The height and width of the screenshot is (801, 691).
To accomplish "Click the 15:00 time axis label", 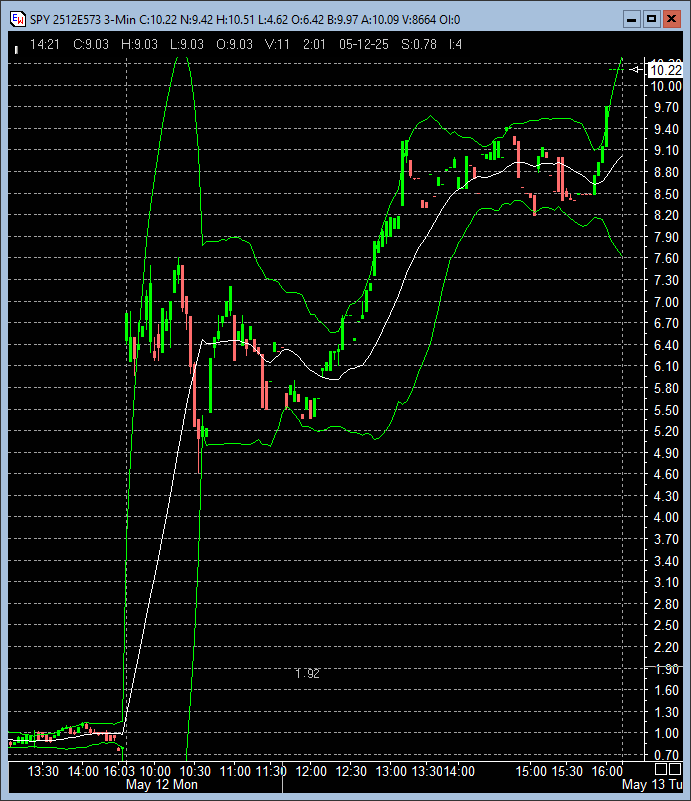I will pyautogui.click(x=531, y=771).
